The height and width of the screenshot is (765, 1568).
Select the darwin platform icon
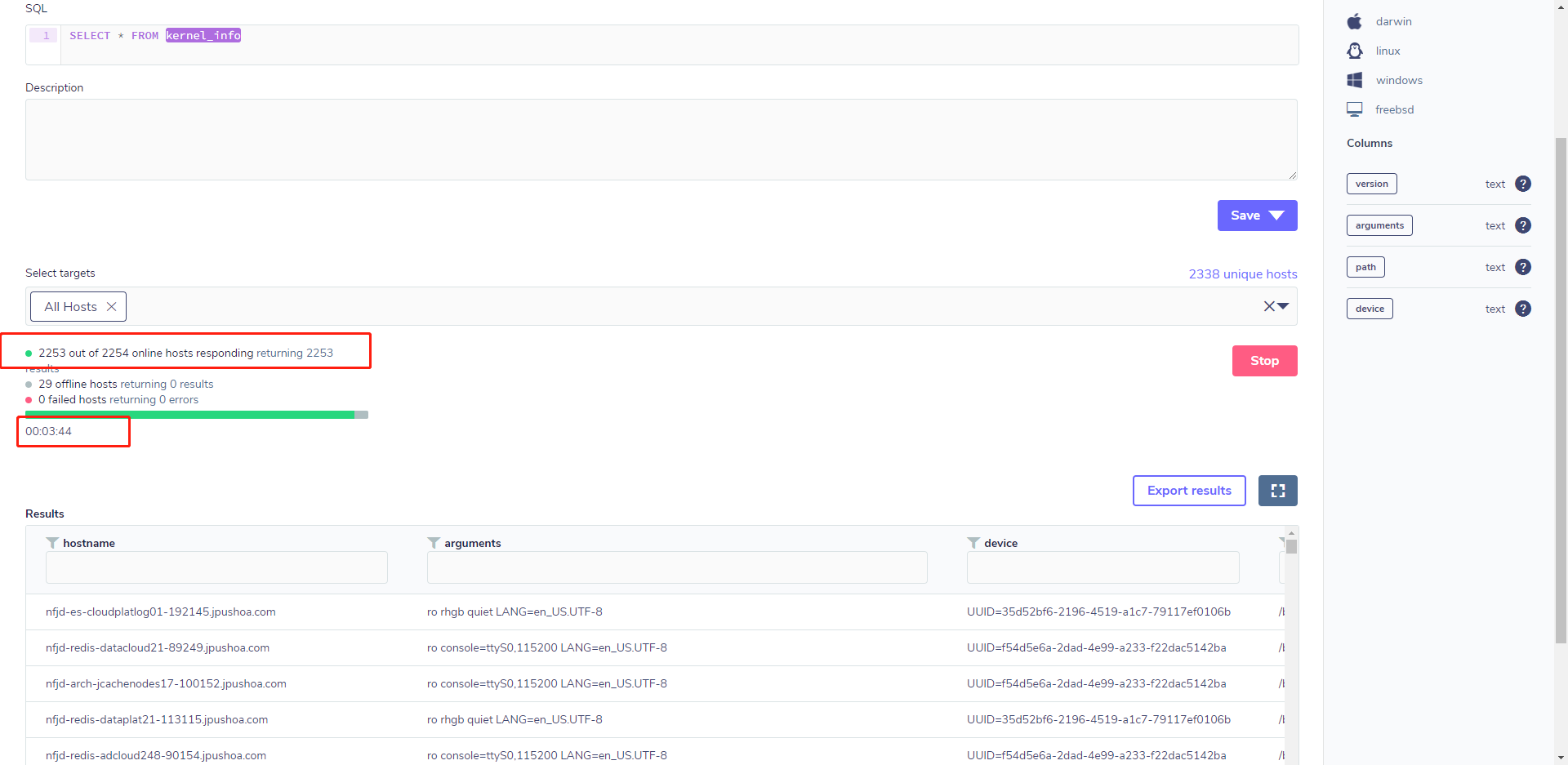1355,21
